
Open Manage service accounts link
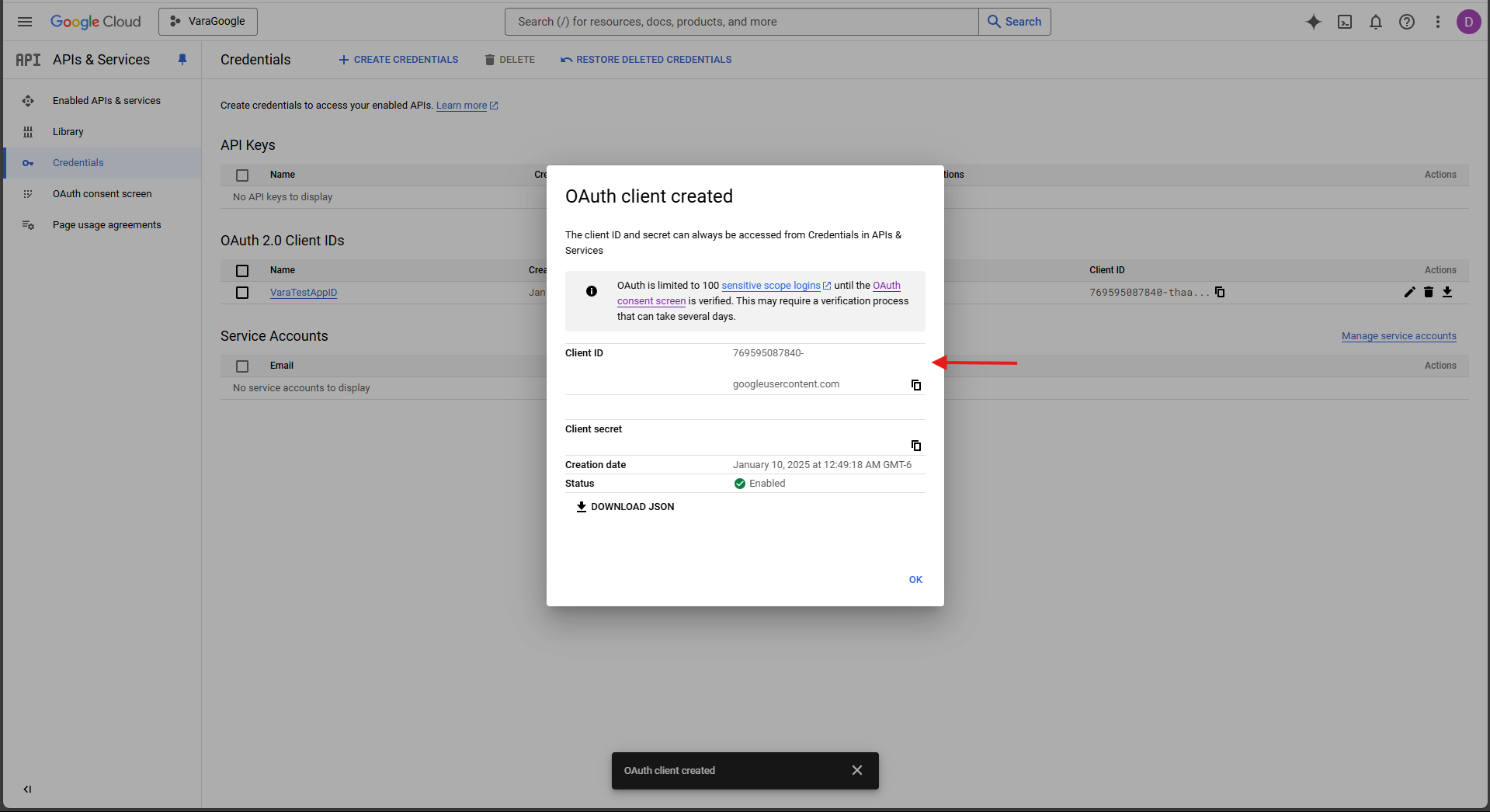click(x=1398, y=336)
